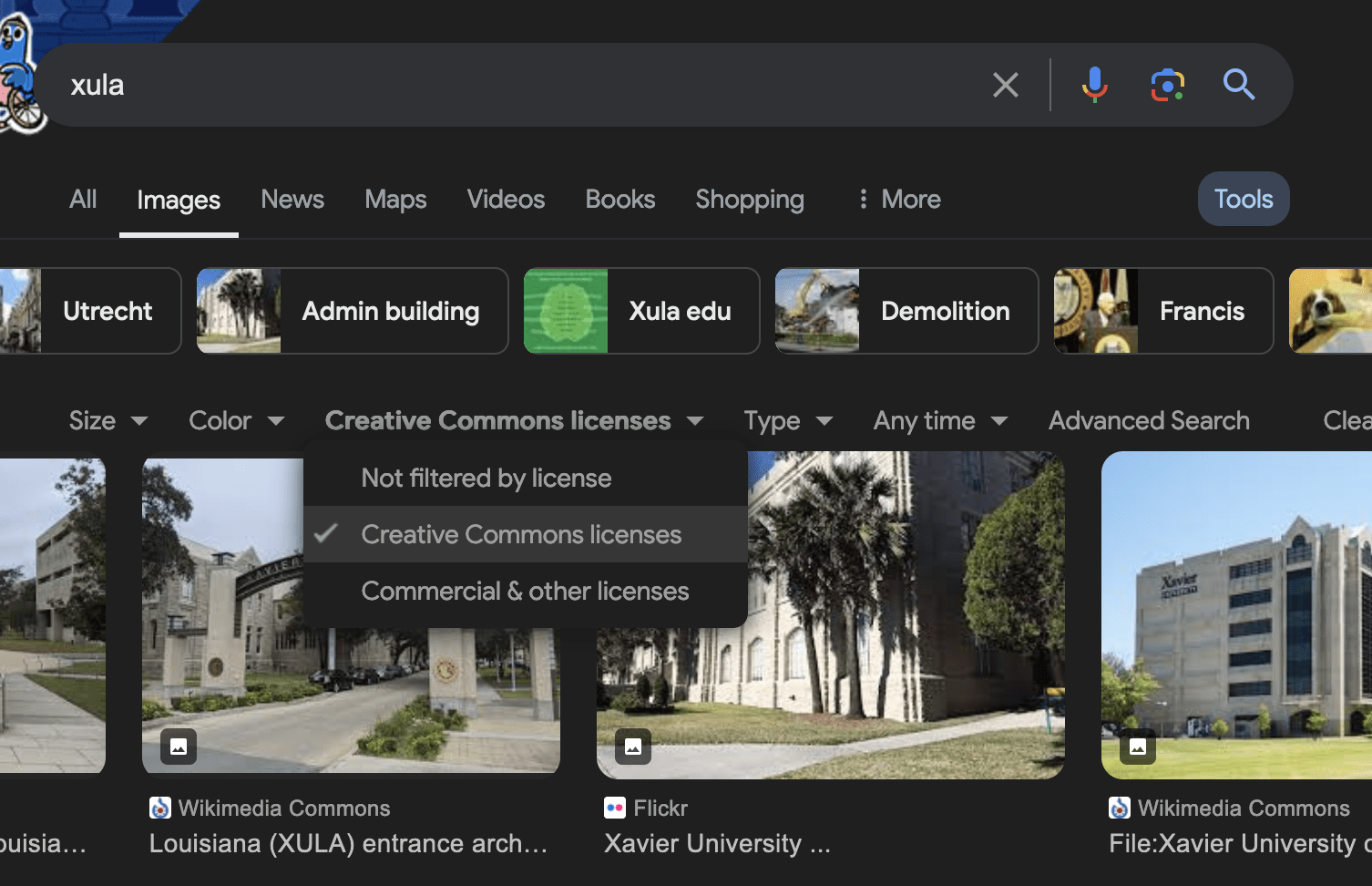Click the Clear filters link

pos(1347,420)
